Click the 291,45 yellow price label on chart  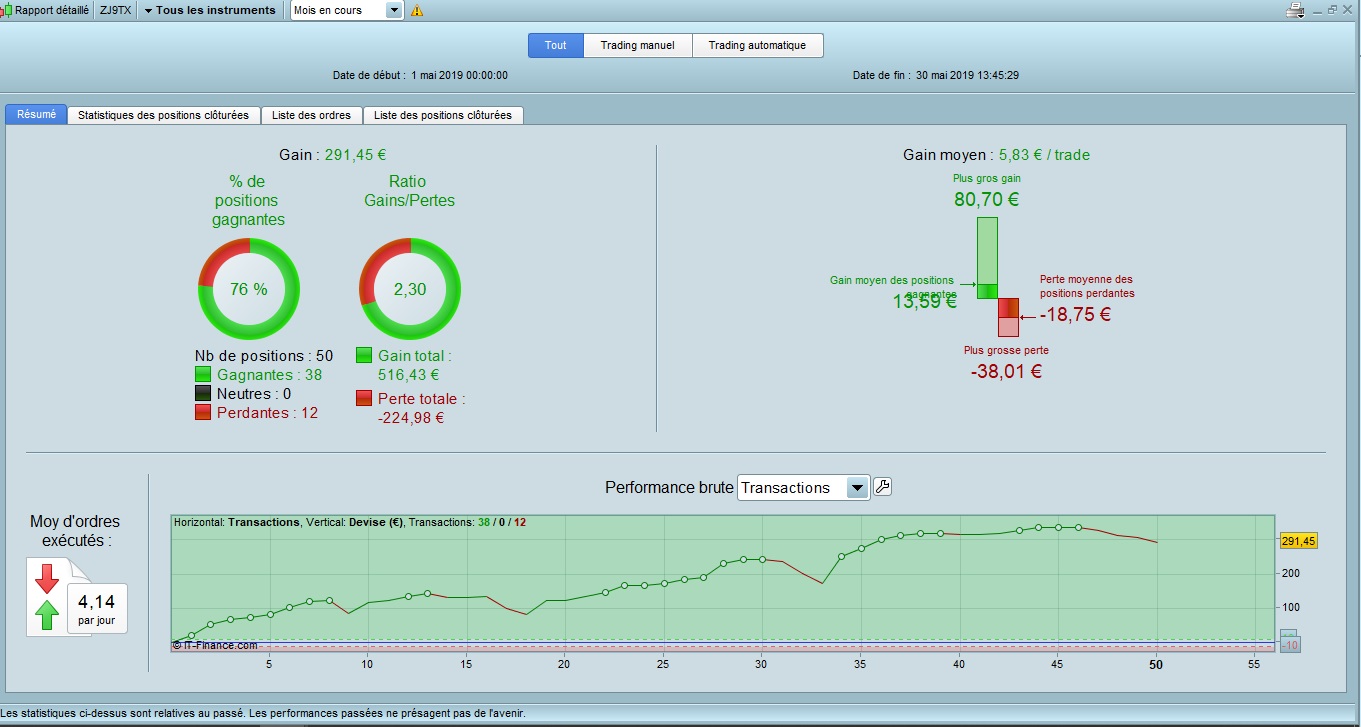pos(1300,541)
